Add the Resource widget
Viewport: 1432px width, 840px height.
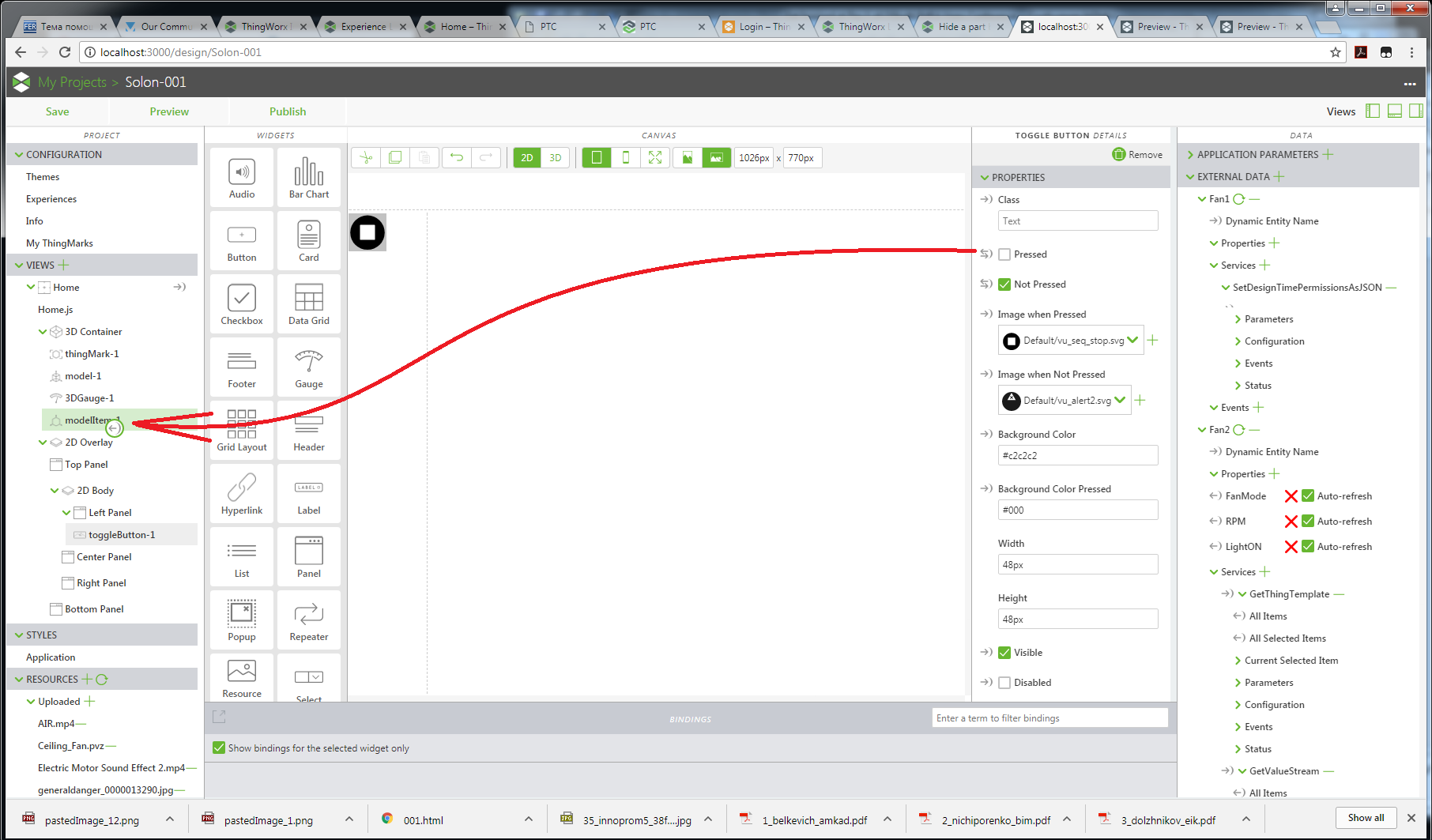coord(242,678)
